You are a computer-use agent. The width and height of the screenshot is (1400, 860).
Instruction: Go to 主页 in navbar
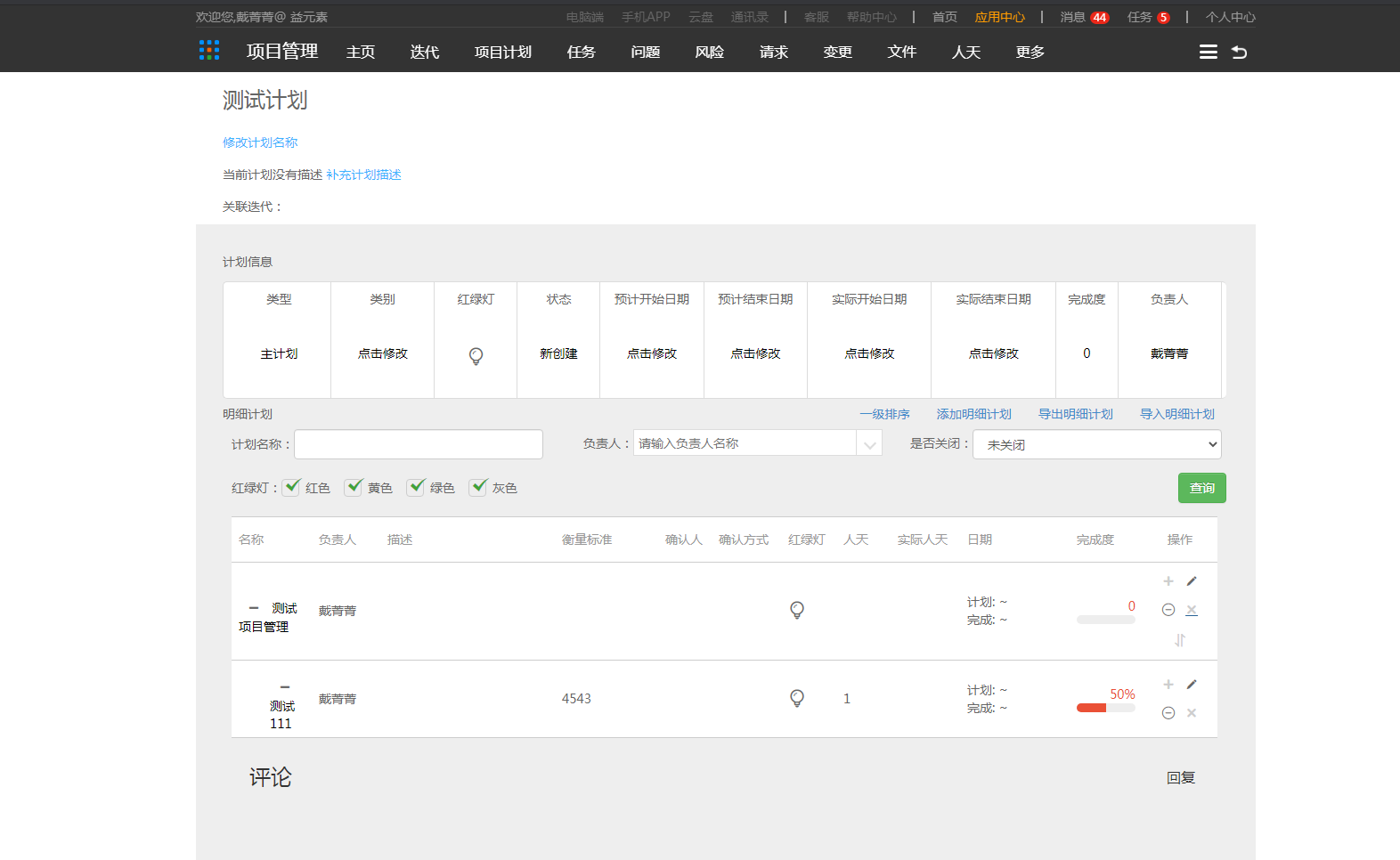pyautogui.click(x=361, y=52)
